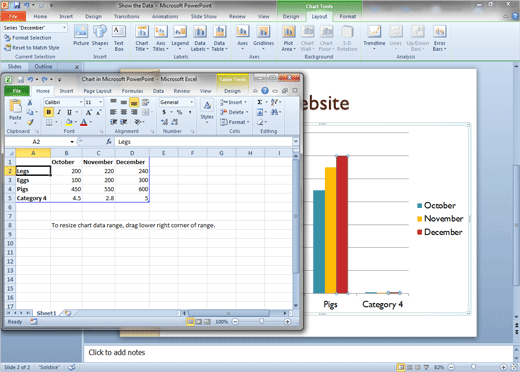Open the Axes options menu
This screenshot has width=520, height=372.
[242, 38]
